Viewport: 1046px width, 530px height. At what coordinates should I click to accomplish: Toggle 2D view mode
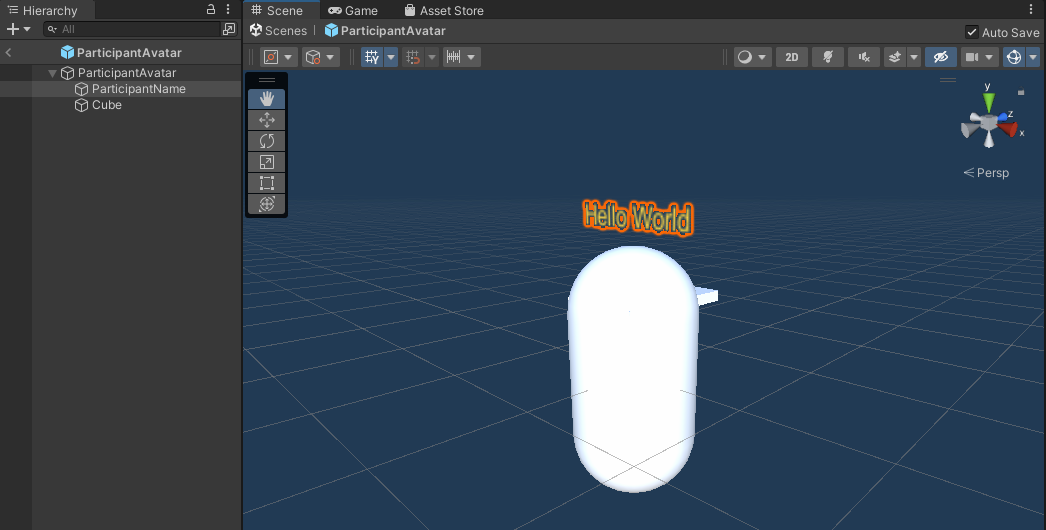[792, 57]
